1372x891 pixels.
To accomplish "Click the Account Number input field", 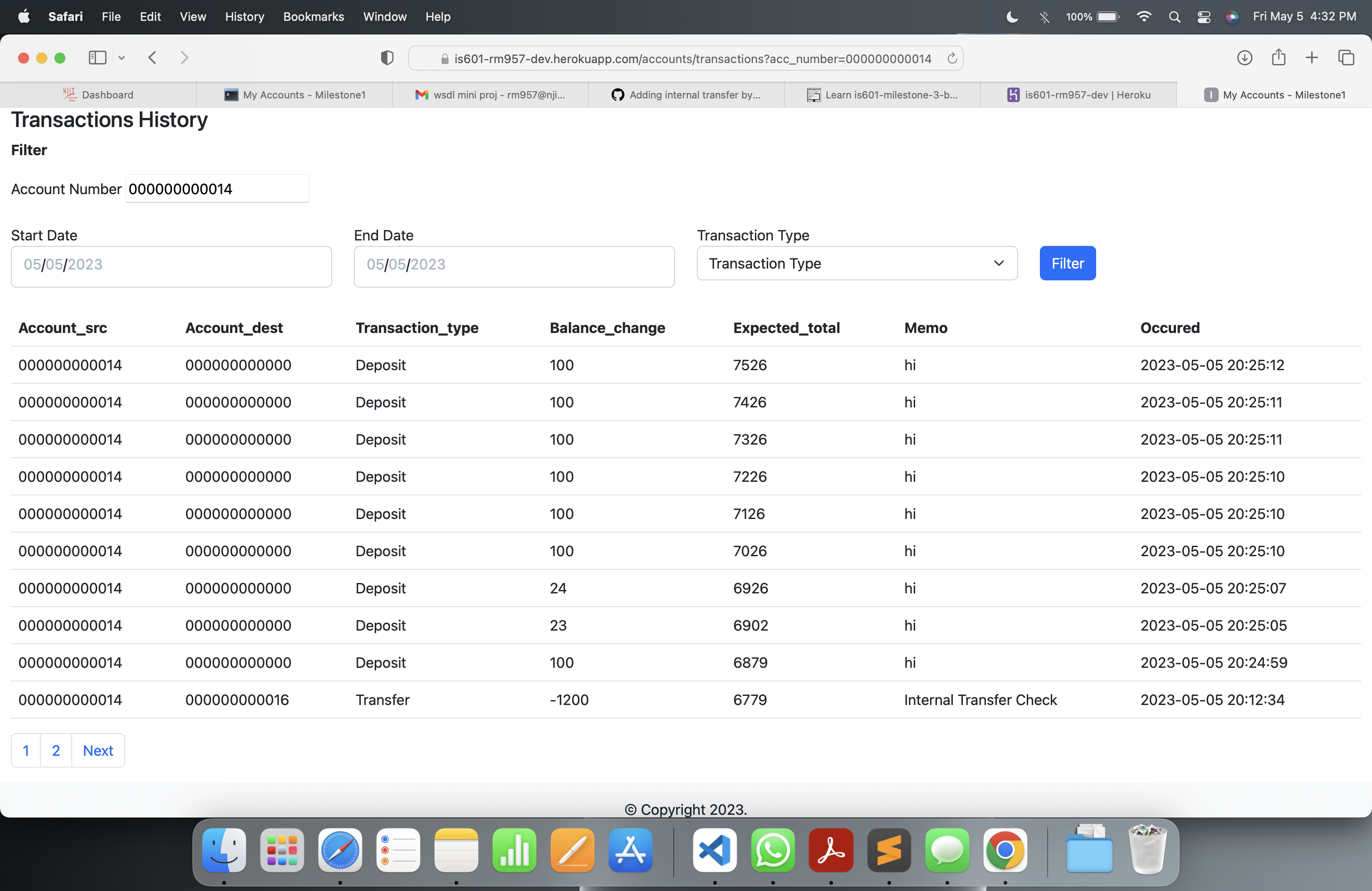I will [217, 188].
